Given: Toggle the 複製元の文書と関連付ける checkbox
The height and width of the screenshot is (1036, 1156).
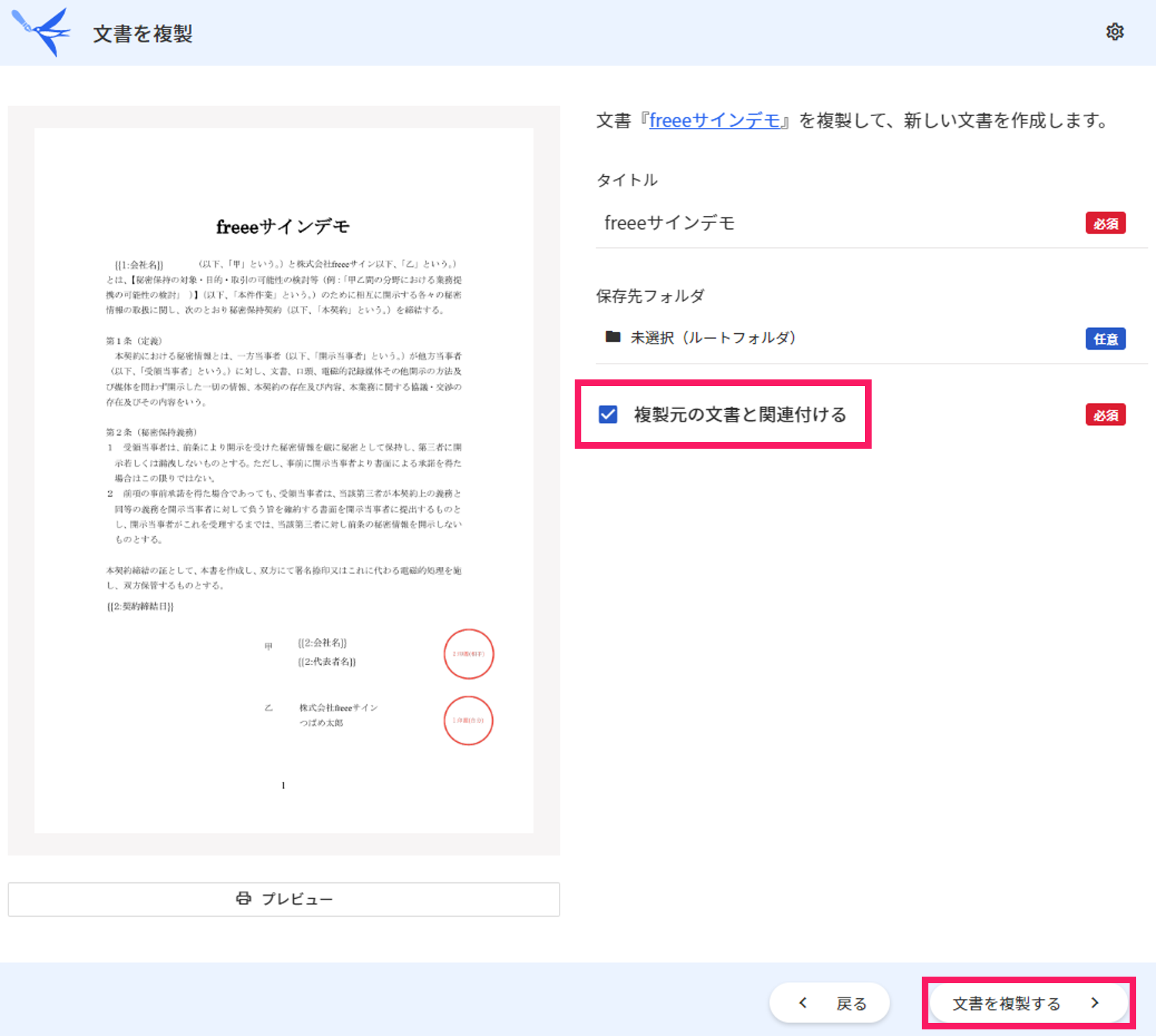Looking at the screenshot, I should pyautogui.click(x=608, y=414).
